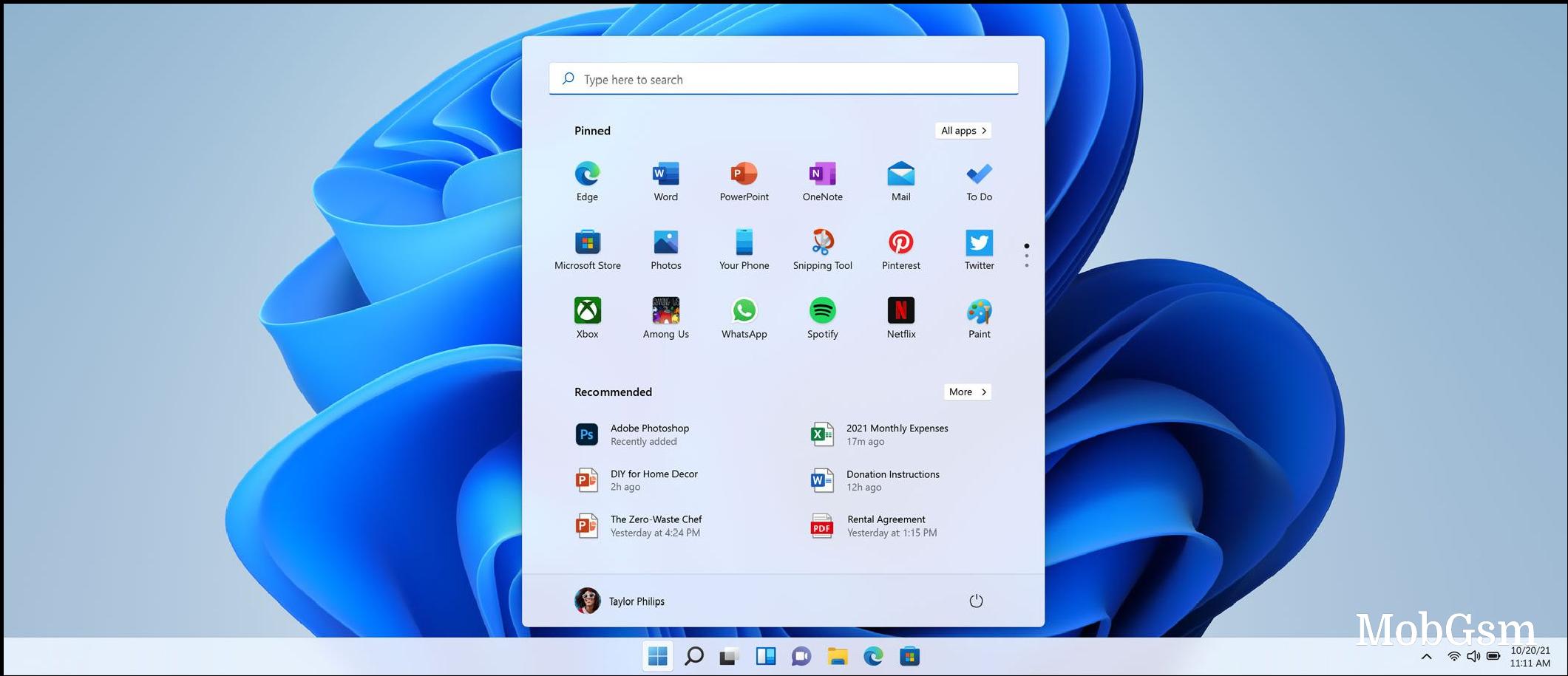Open Microsoft Store from the taskbar
The width and height of the screenshot is (1568, 676).
click(x=909, y=656)
